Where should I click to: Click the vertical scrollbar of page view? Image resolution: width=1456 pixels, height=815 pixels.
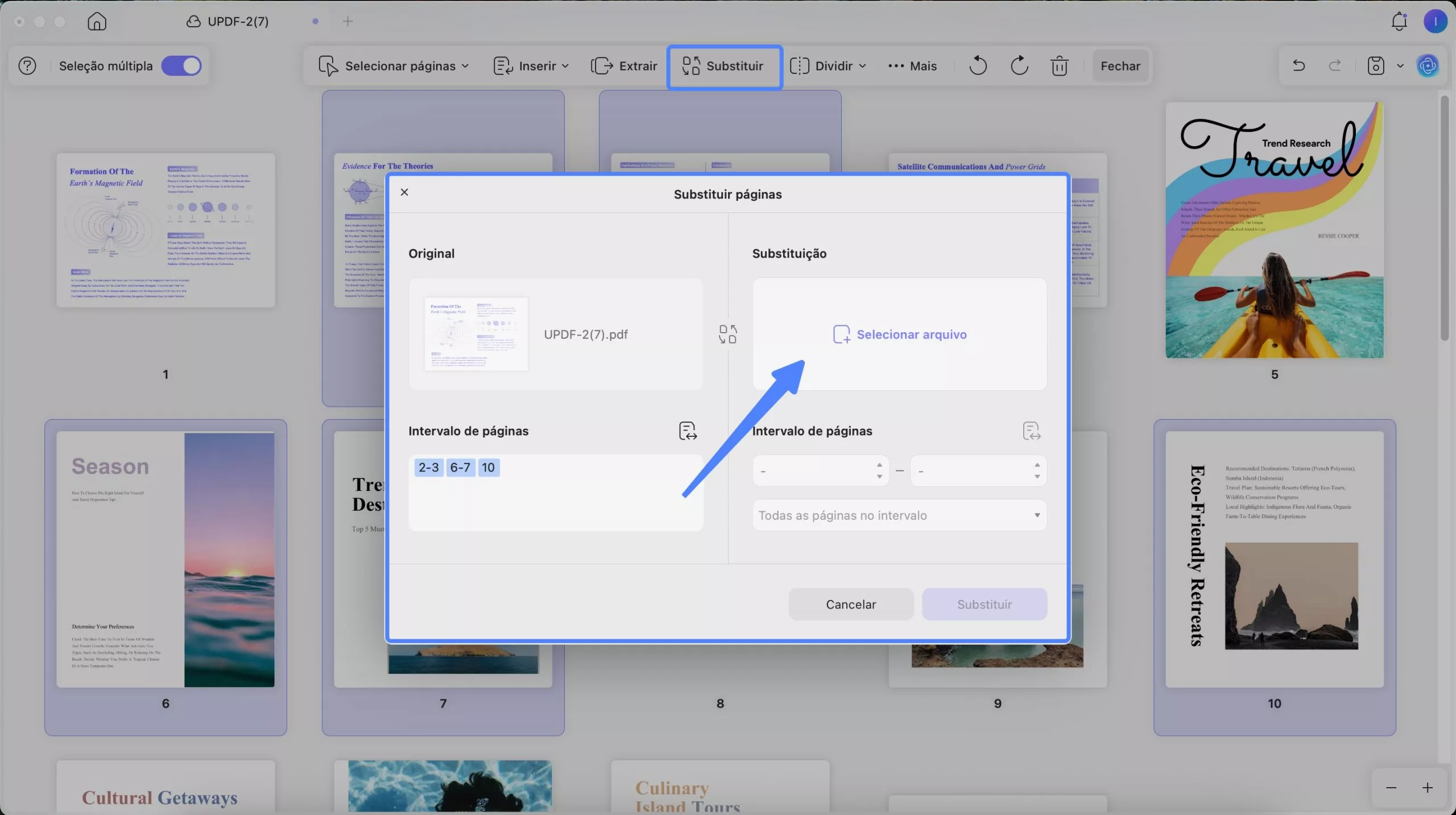1445,218
